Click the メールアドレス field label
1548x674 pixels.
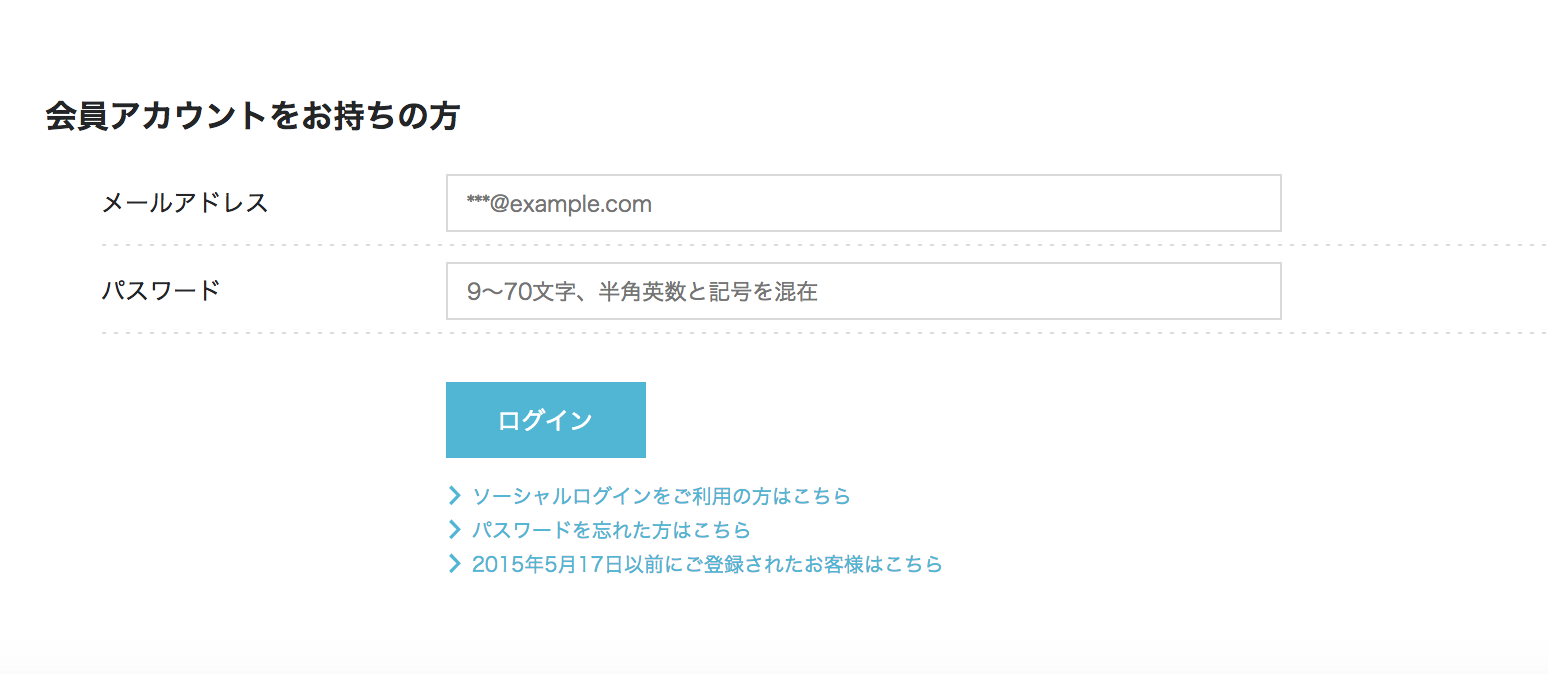click(x=185, y=203)
